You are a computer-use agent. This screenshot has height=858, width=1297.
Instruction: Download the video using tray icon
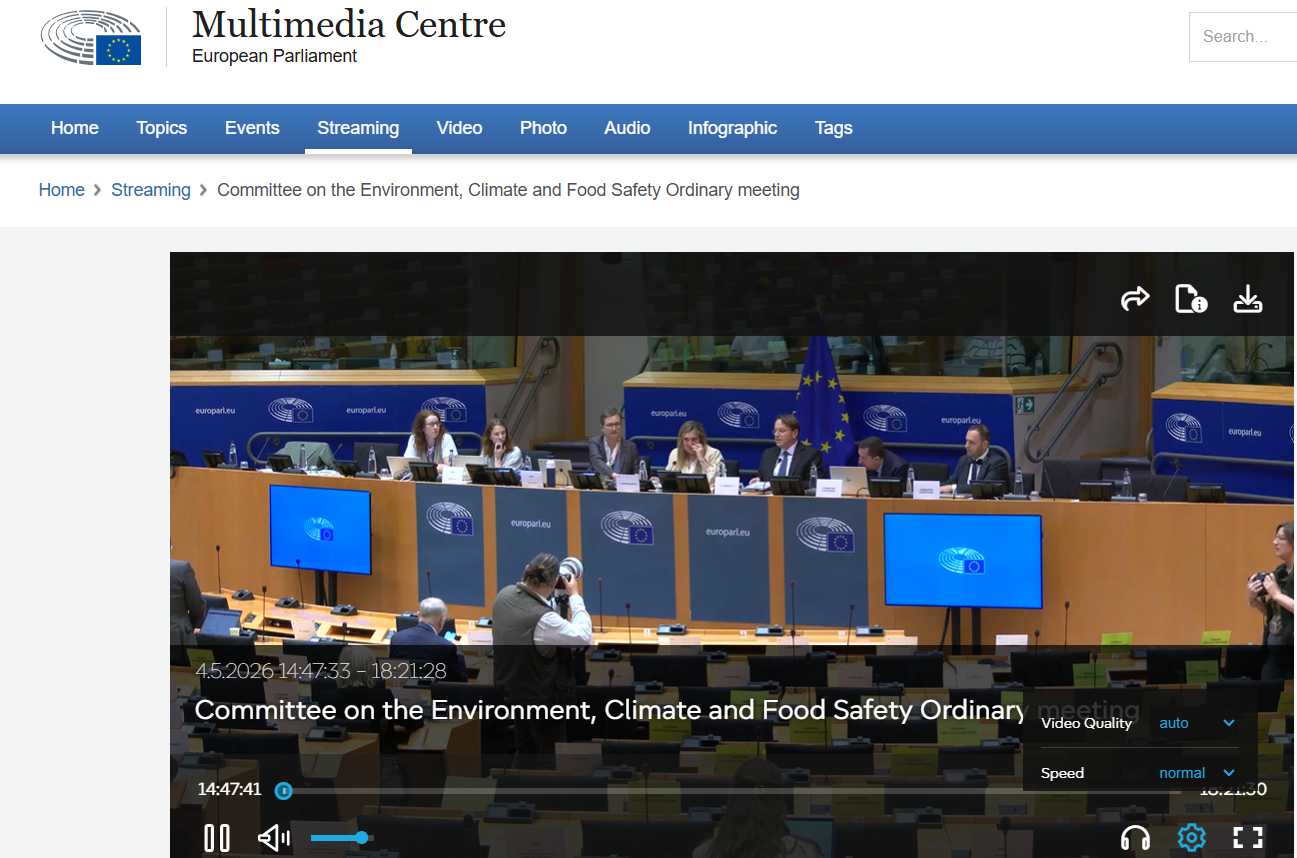click(x=1248, y=298)
